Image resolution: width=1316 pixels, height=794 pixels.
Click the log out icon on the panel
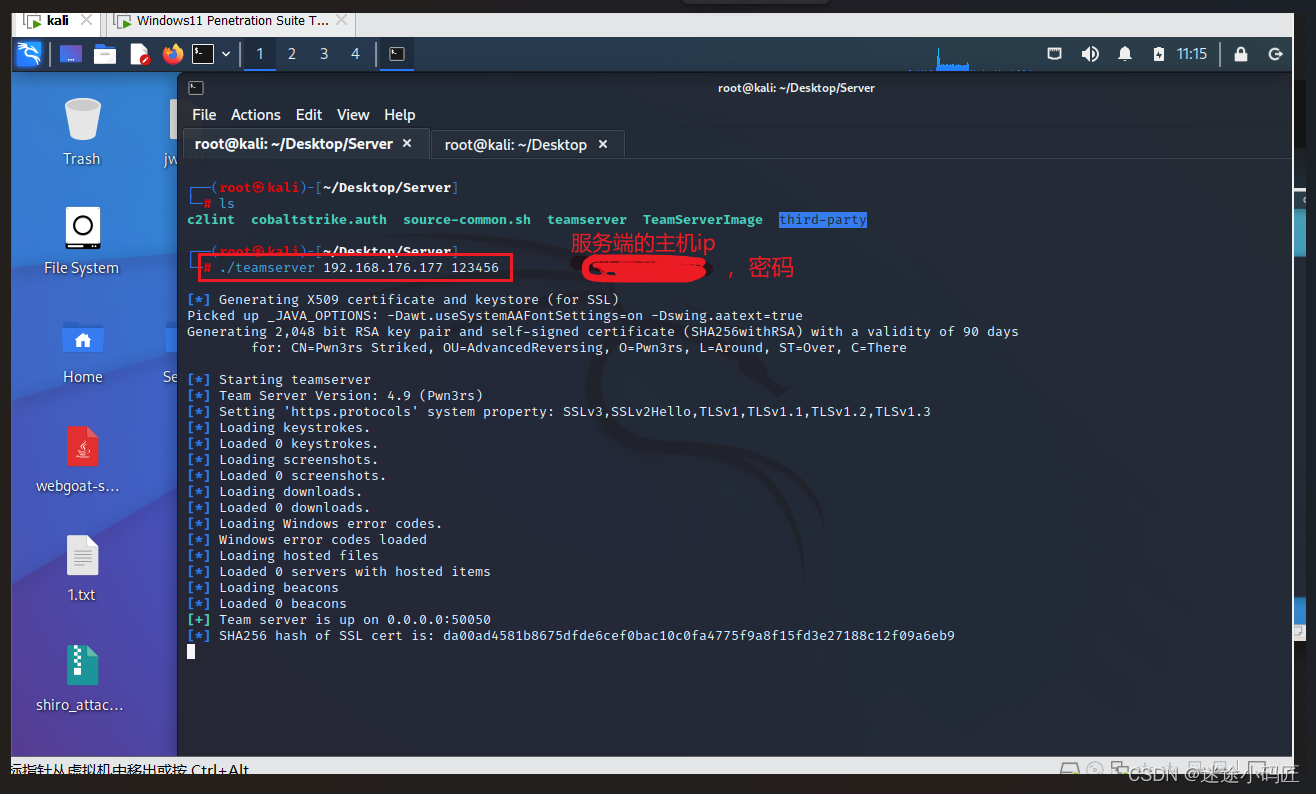coord(1275,54)
